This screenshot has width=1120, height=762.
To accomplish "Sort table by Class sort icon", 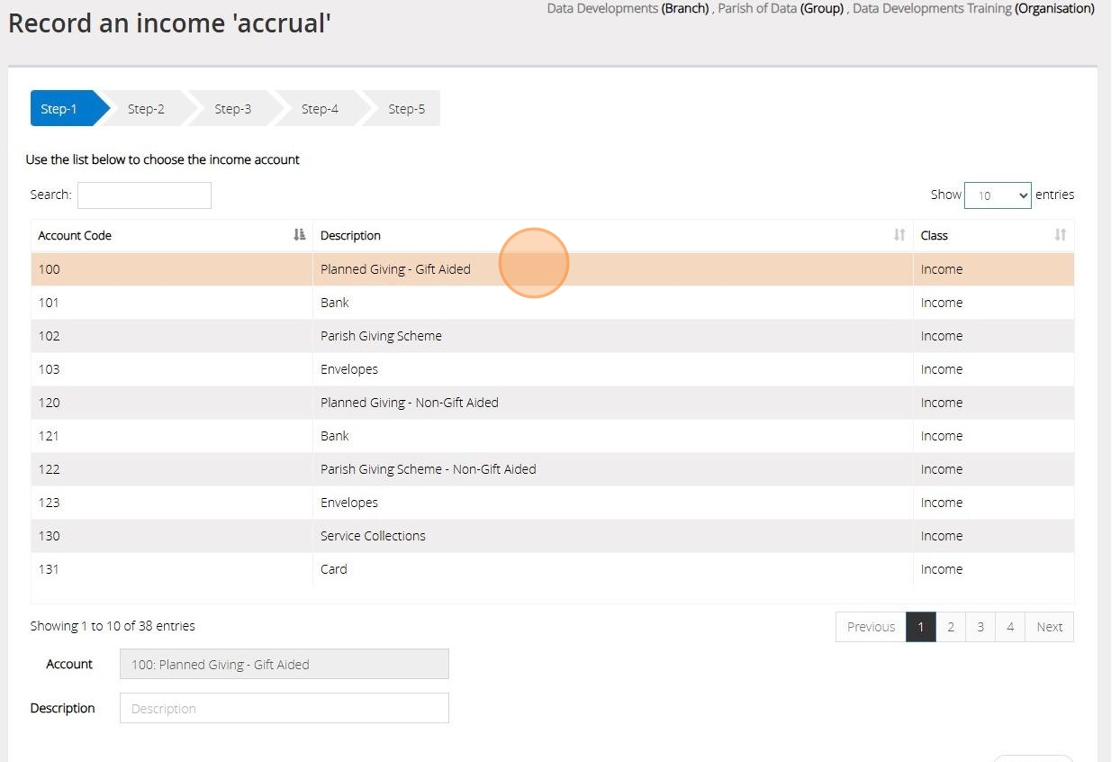I will [1060, 235].
